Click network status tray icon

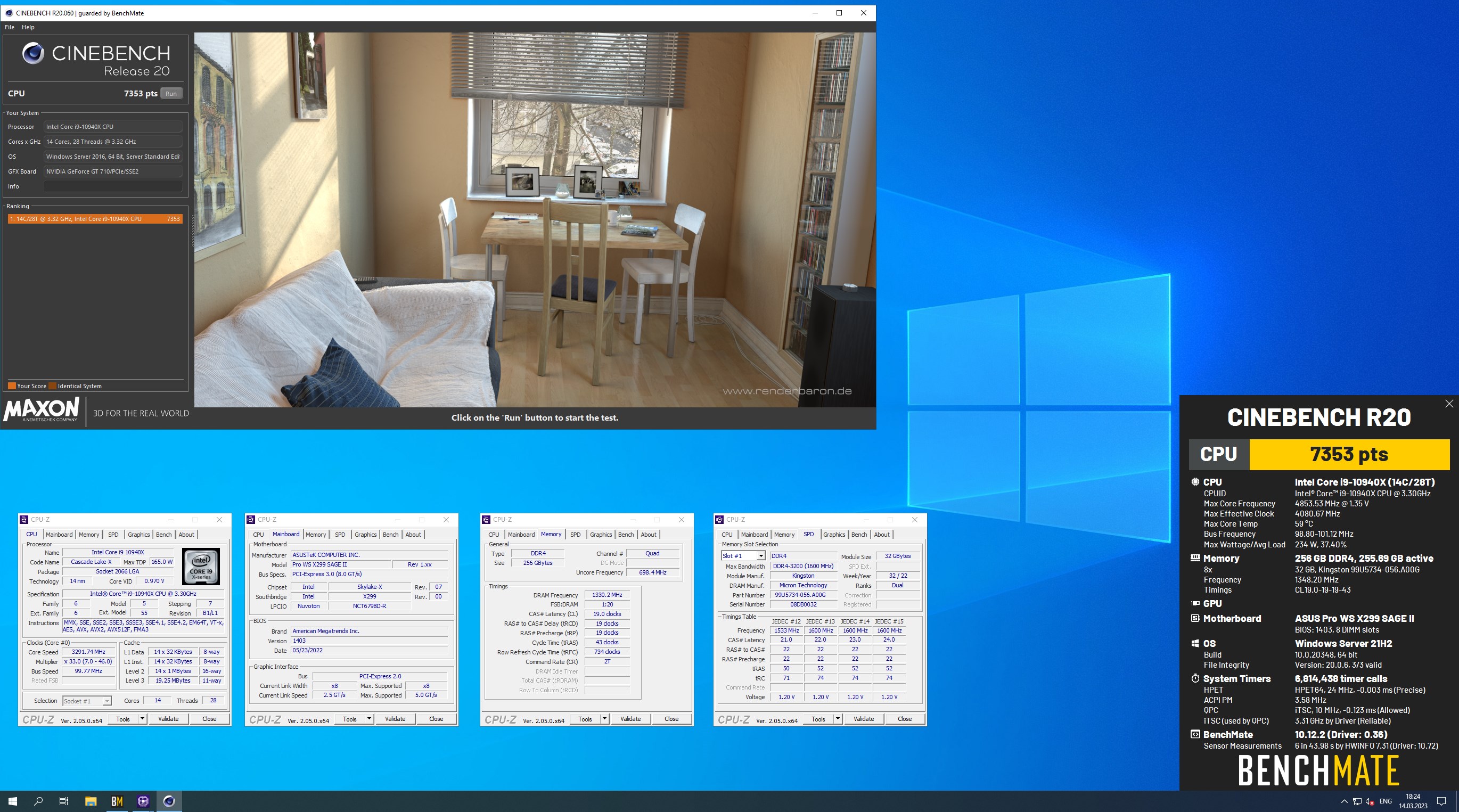click(x=1357, y=801)
